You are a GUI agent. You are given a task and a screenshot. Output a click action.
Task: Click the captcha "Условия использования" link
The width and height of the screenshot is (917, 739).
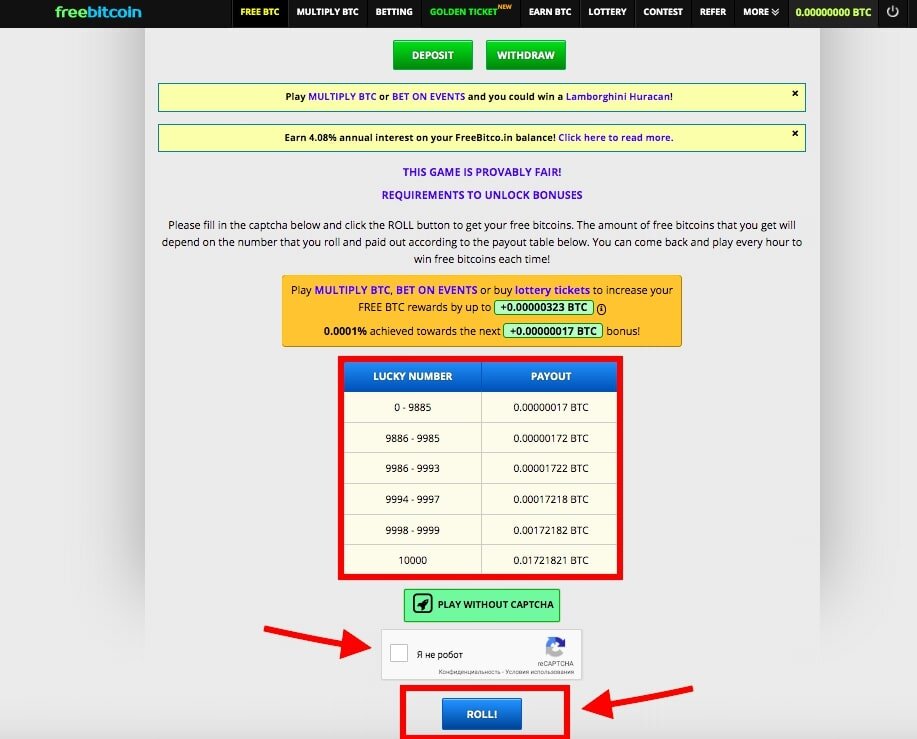(540, 672)
